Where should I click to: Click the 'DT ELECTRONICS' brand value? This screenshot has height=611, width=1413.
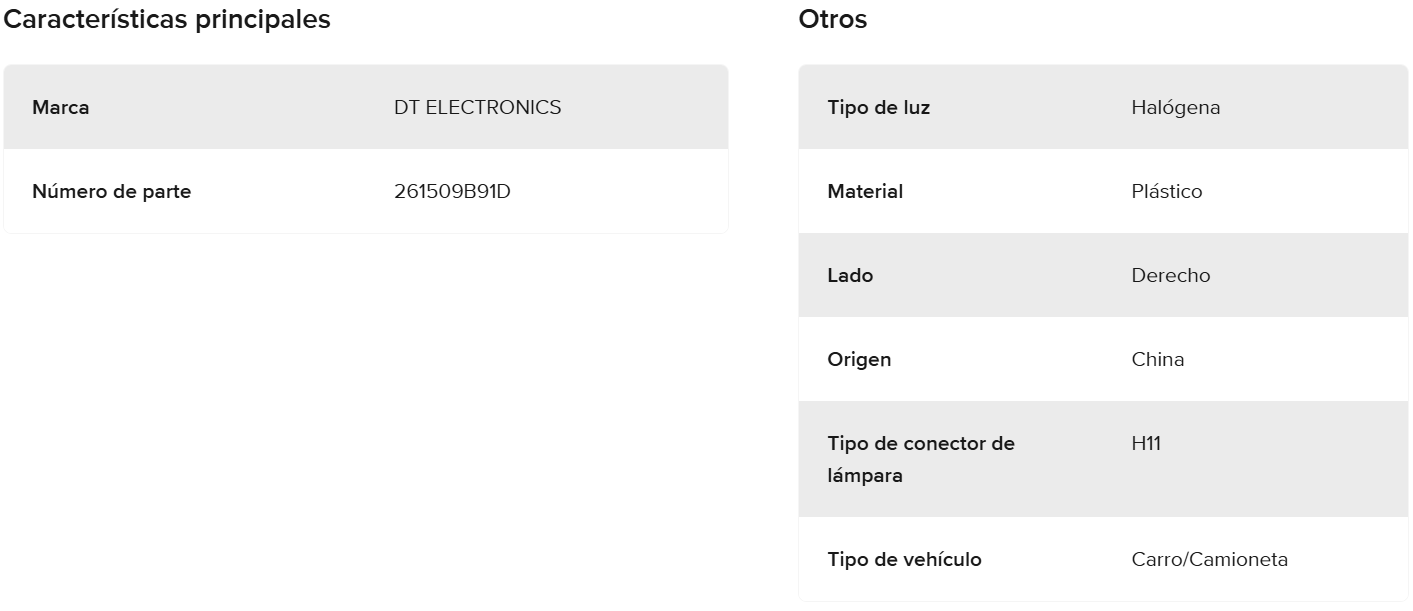coord(477,107)
